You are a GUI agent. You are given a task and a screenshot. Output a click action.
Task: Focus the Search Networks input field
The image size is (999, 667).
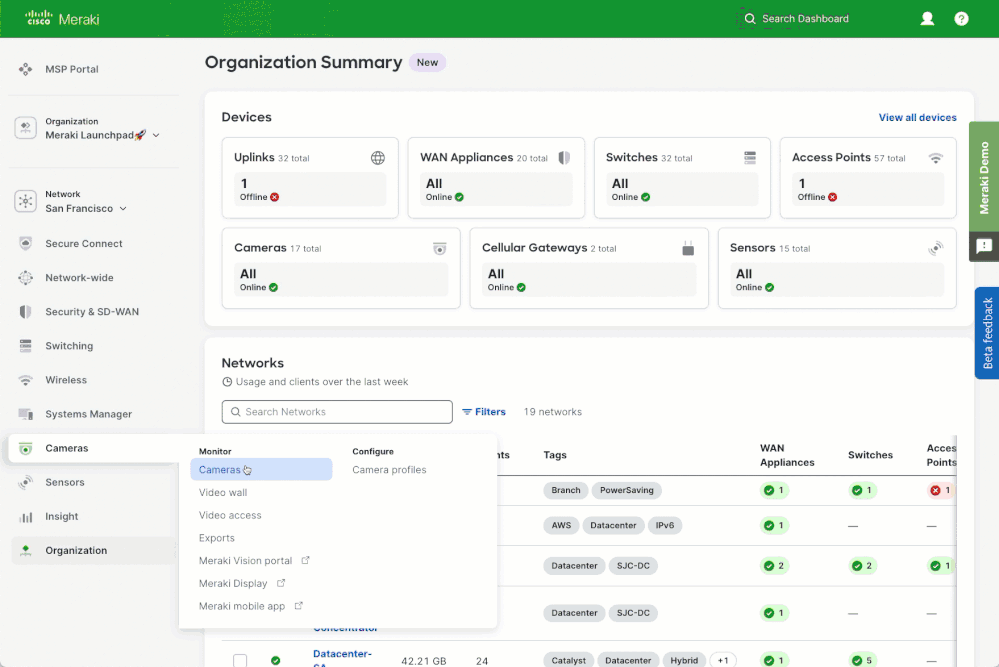(x=337, y=412)
